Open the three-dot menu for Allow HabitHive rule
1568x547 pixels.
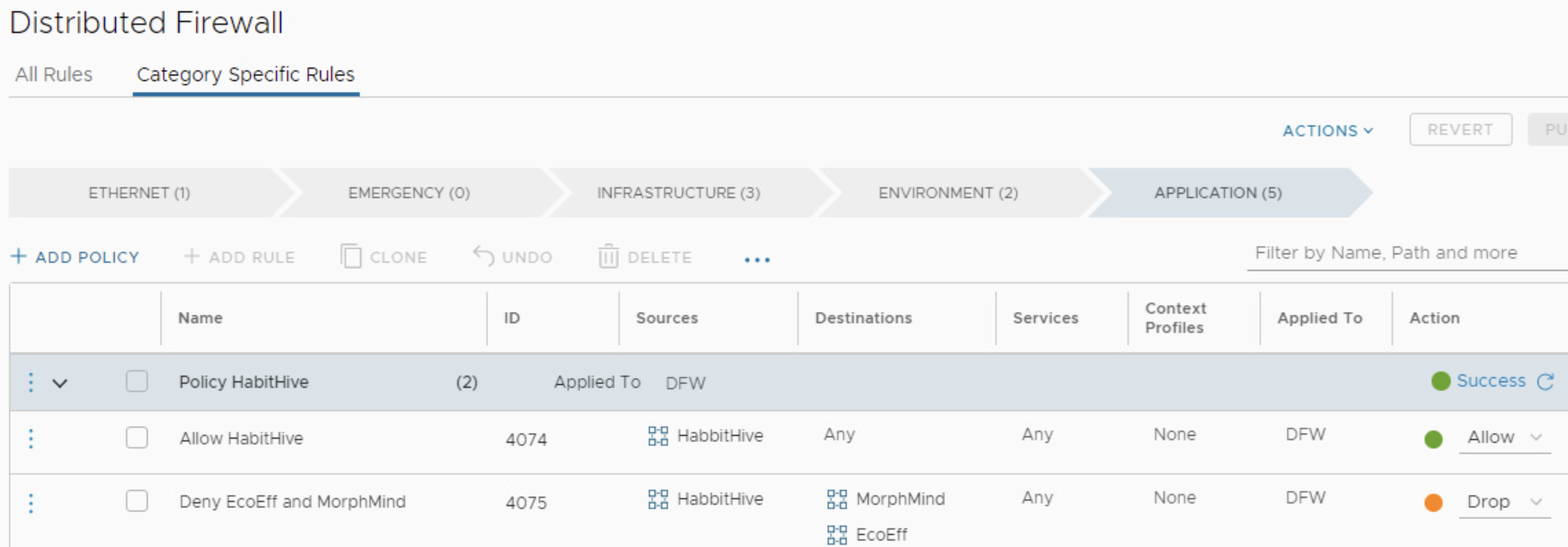[31, 438]
